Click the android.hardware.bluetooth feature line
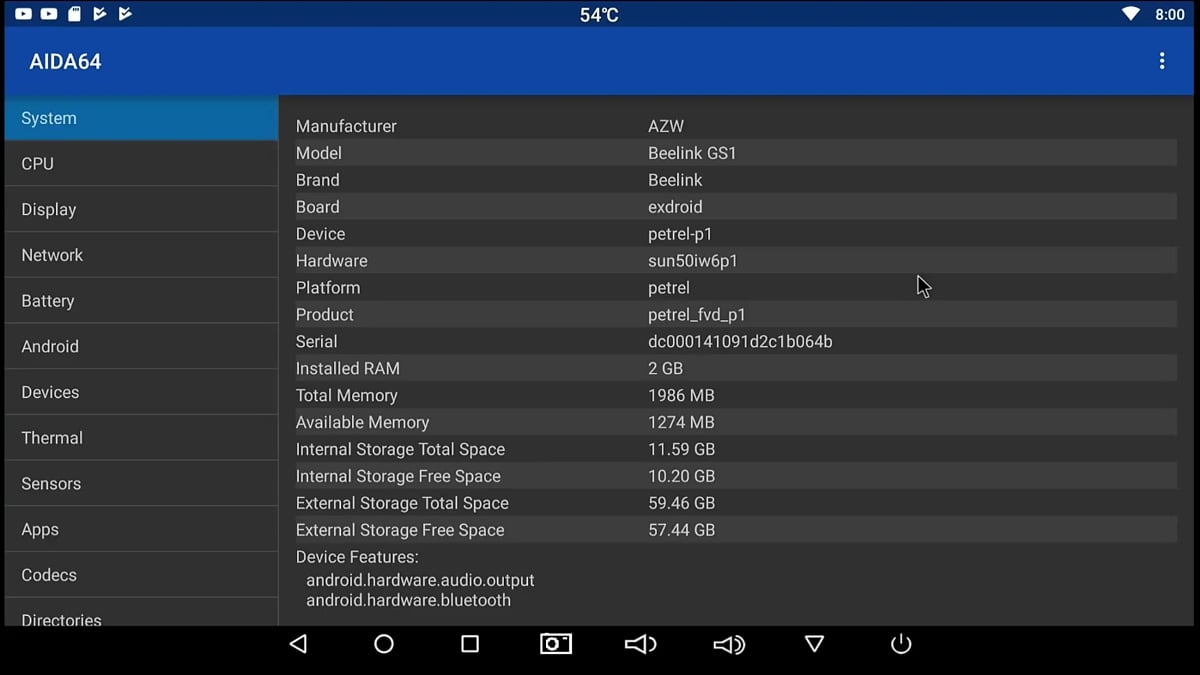The image size is (1200, 675). [x=408, y=600]
